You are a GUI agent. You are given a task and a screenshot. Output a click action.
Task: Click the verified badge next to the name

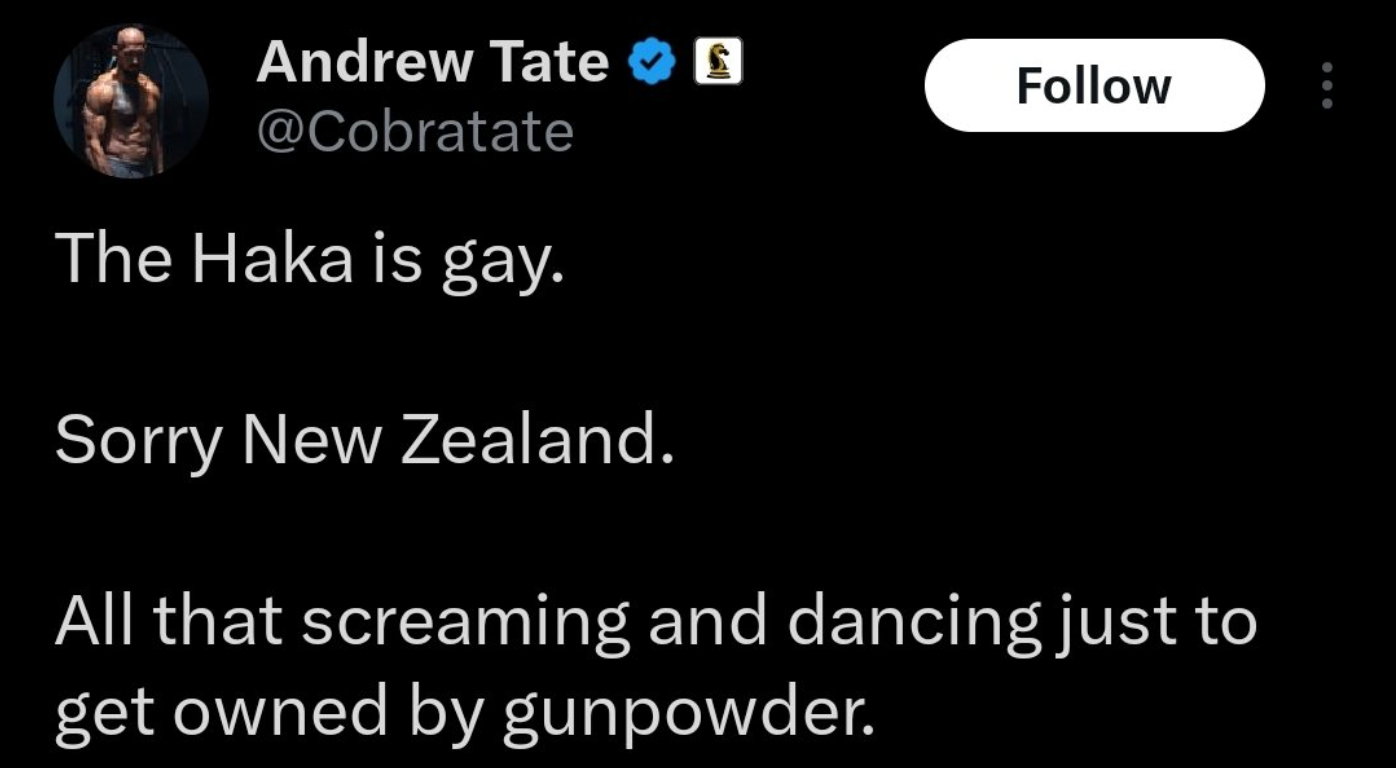(652, 60)
